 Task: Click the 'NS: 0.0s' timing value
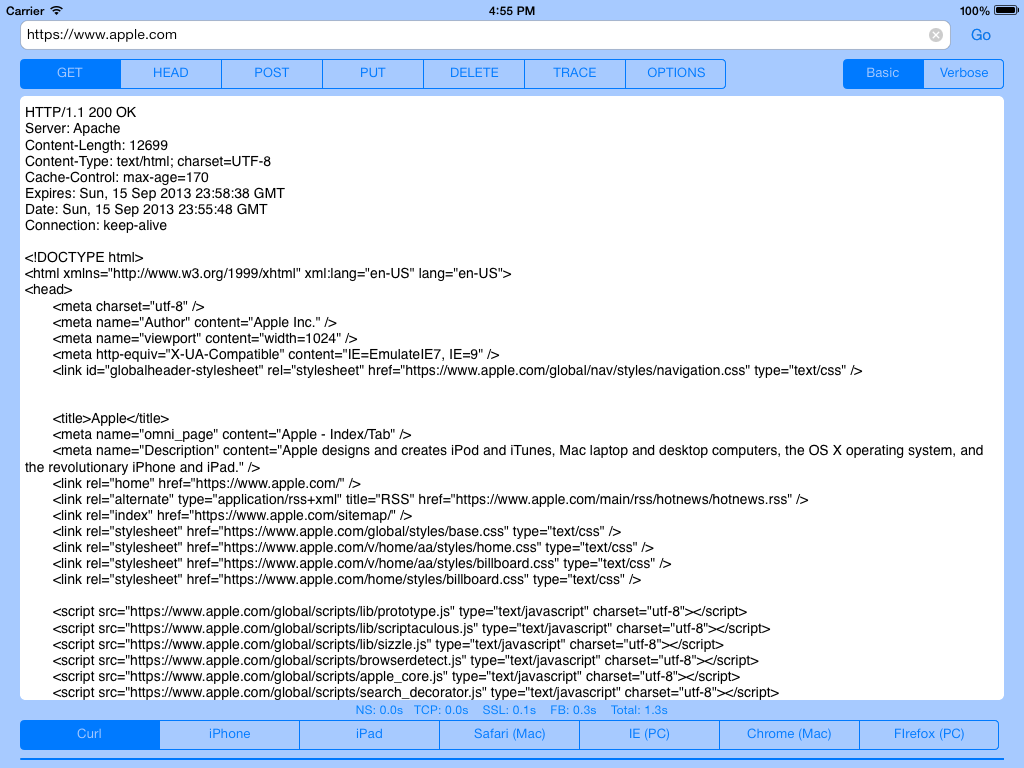[x=379, y=710]
